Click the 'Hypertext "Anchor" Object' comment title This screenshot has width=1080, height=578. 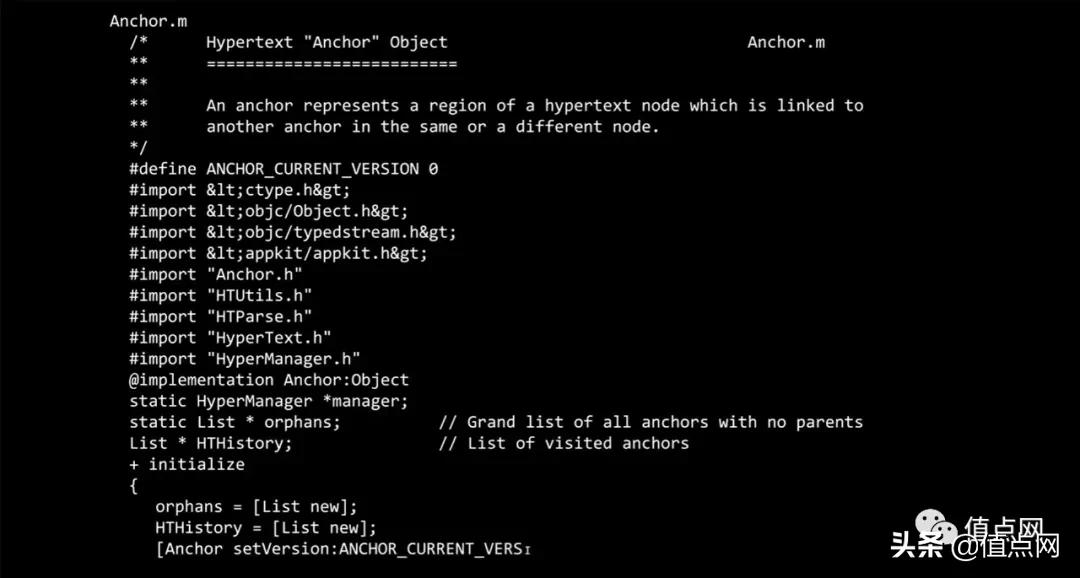coord(327,42)
